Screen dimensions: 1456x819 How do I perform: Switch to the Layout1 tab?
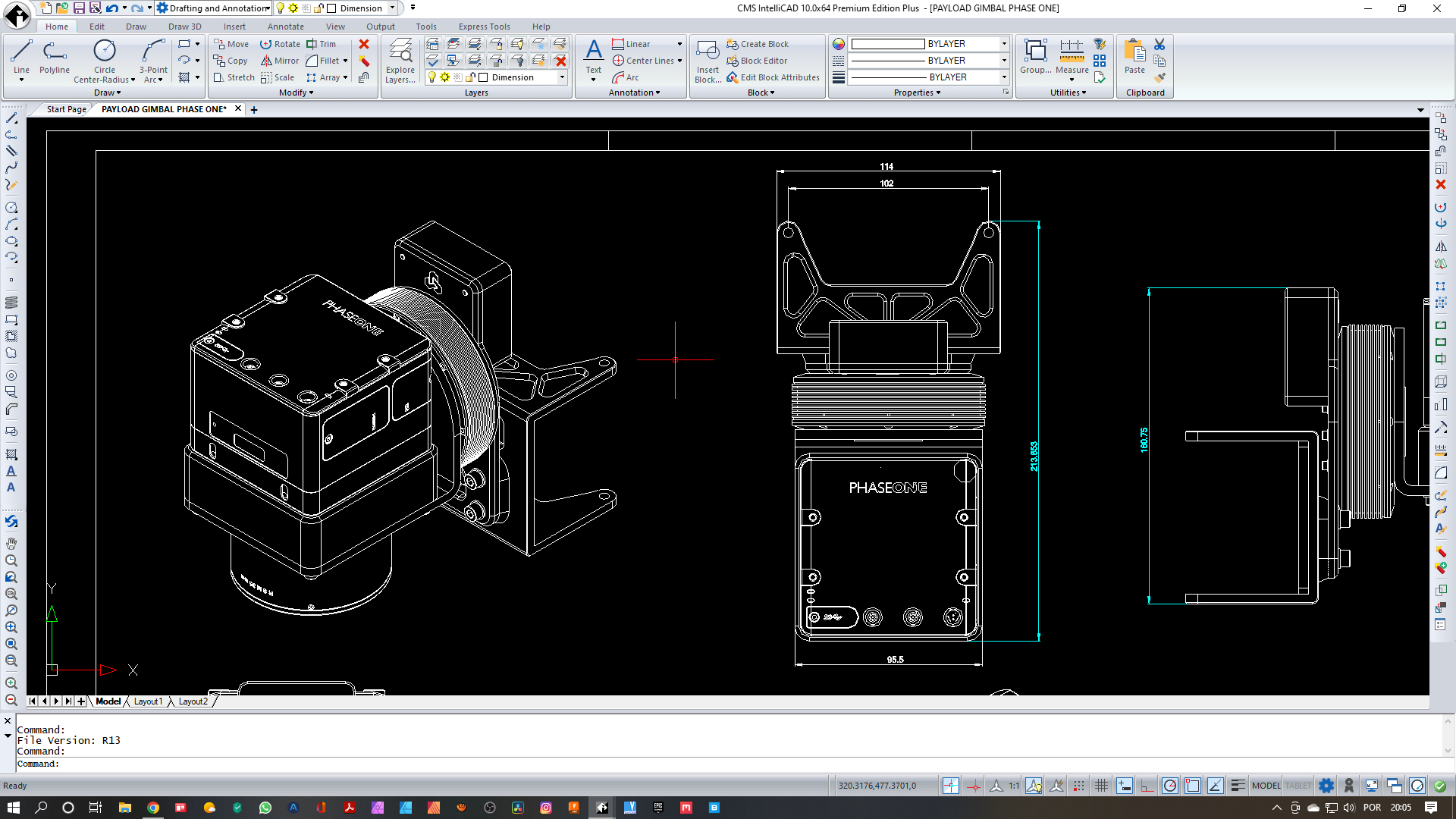point(148,701)
